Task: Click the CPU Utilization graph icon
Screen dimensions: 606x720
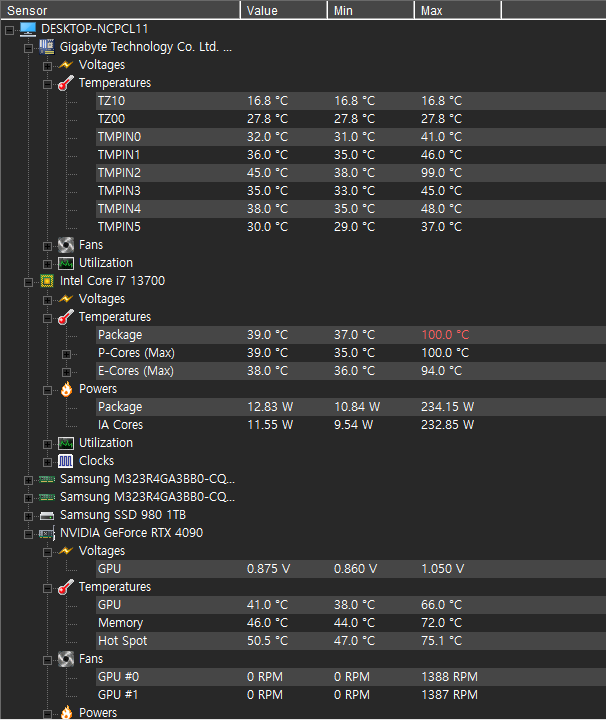Action: pos(66,443)
